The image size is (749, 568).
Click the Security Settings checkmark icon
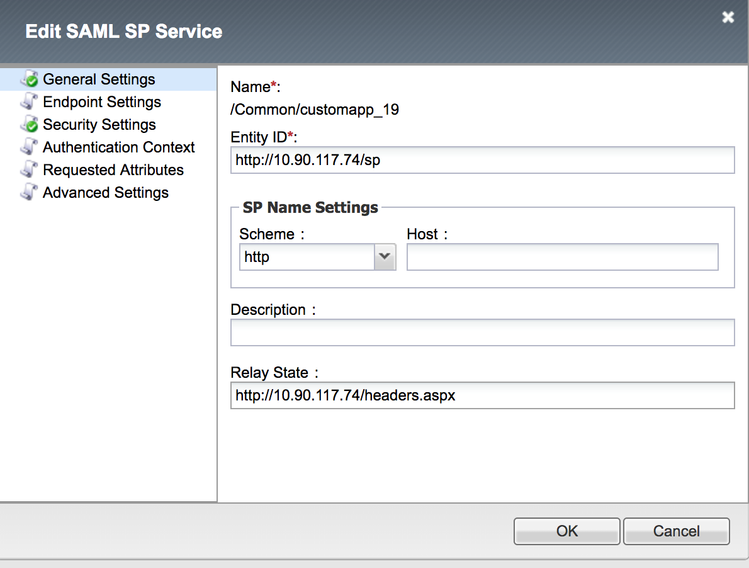pos(29,125)
